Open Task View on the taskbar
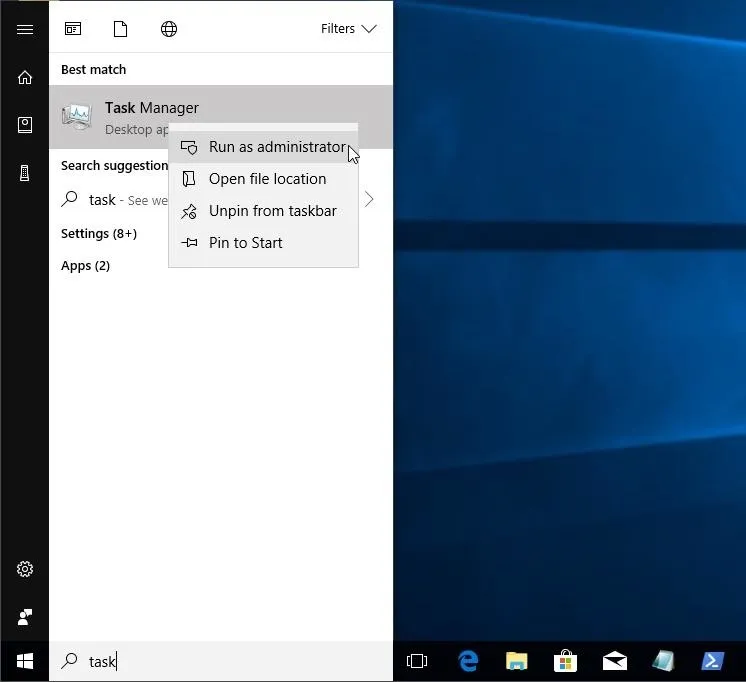The height and width of the screenshot is (682, 746). [417, 661]
